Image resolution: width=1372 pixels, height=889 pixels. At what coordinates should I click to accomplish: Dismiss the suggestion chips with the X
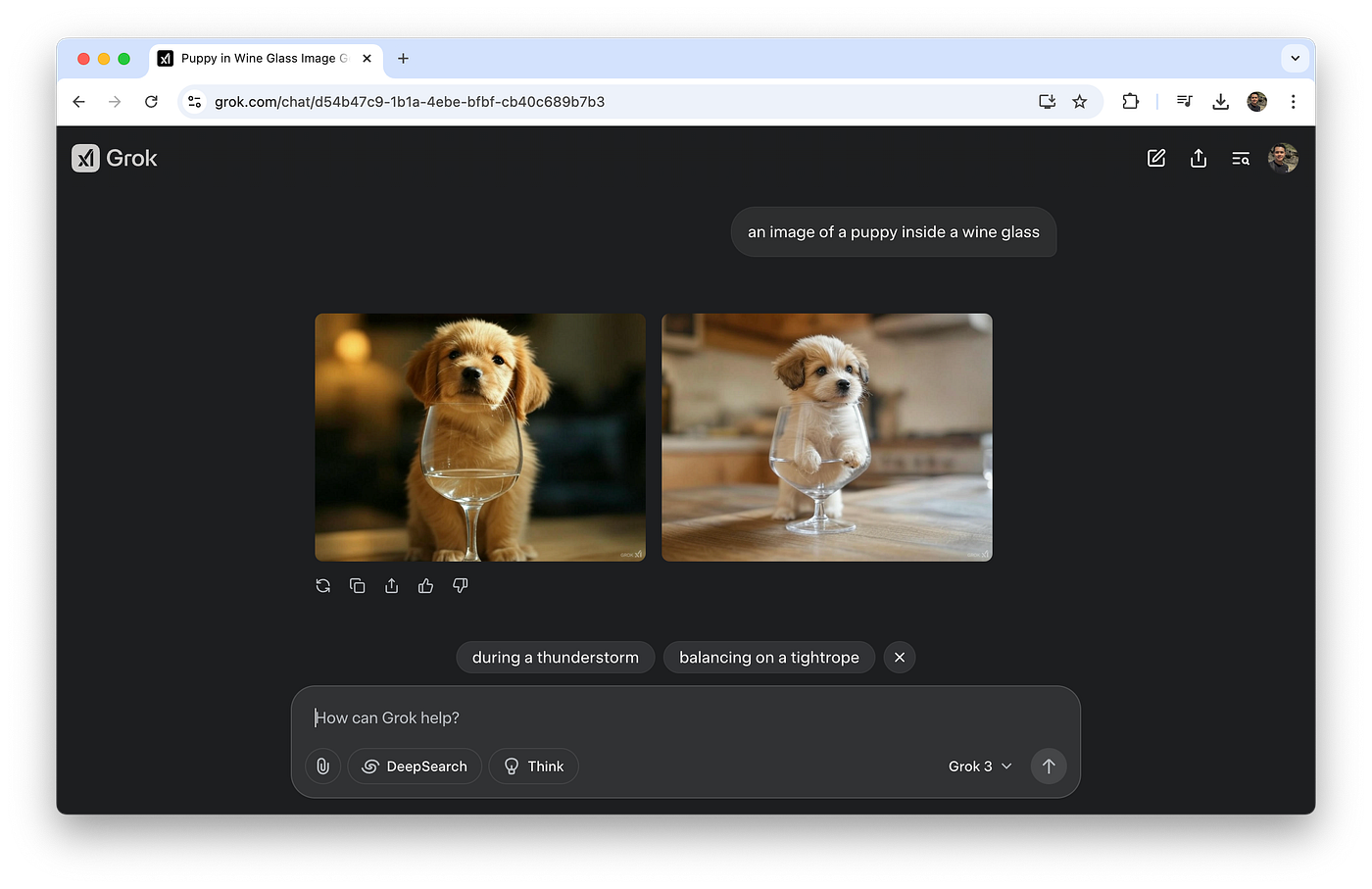point(899,657)
